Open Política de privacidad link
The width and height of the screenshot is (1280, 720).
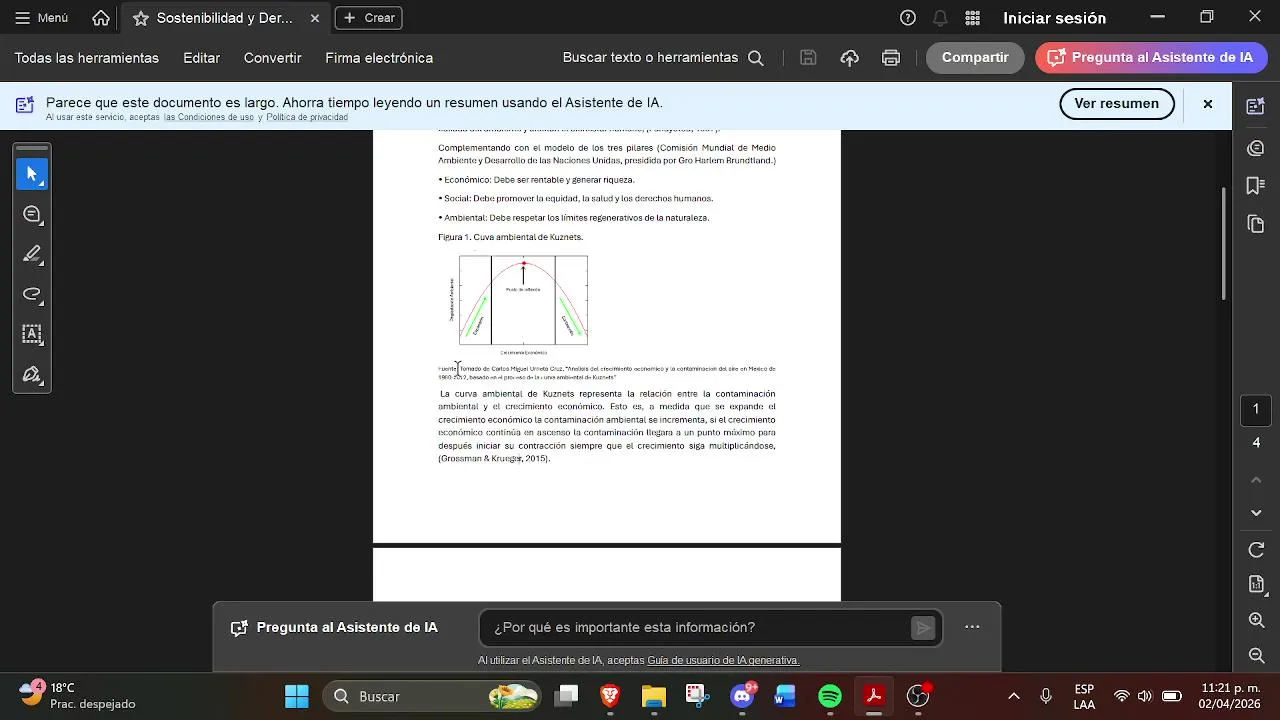pos(307,117)
